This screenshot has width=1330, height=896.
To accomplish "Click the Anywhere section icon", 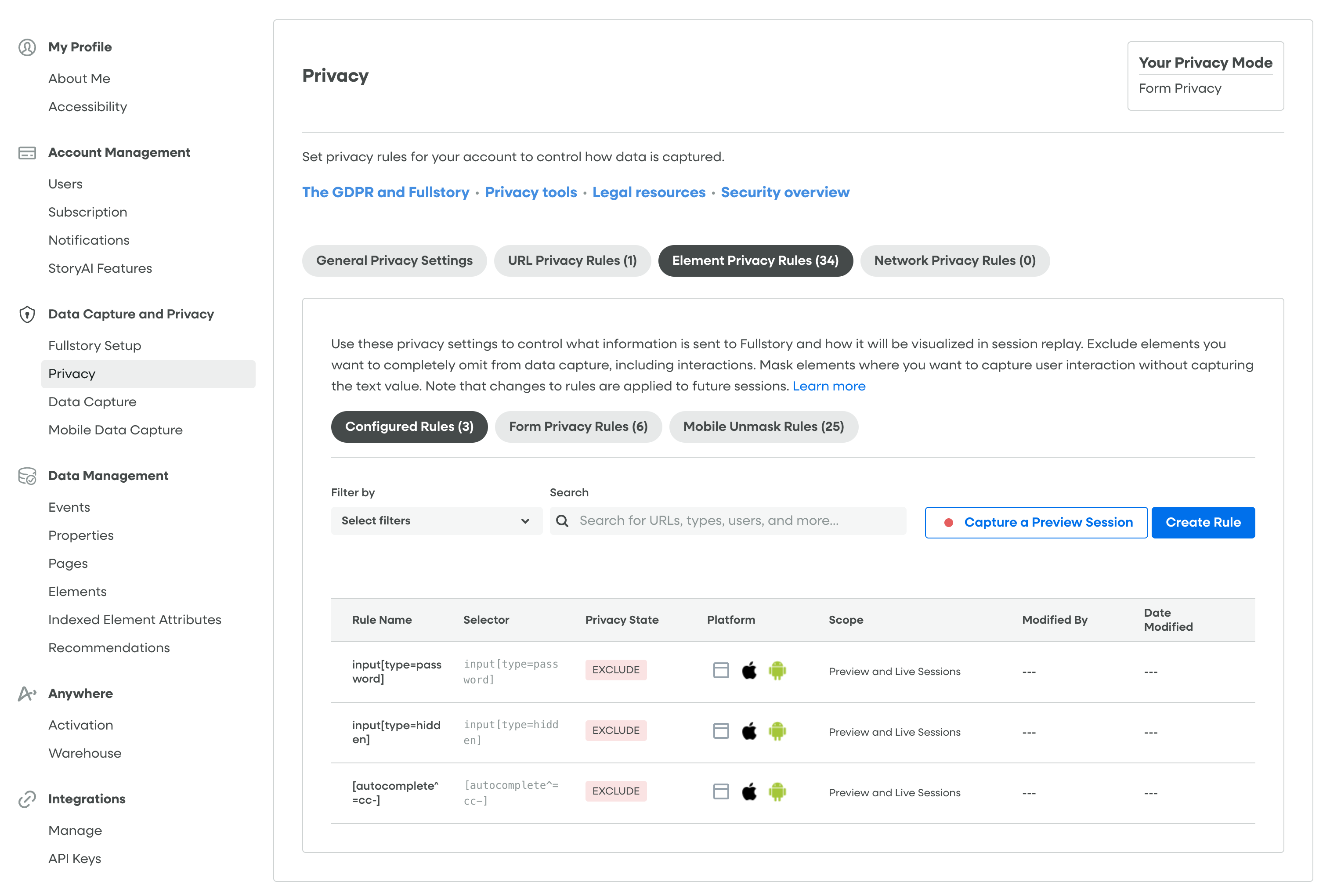I will [x=26, y=694].
